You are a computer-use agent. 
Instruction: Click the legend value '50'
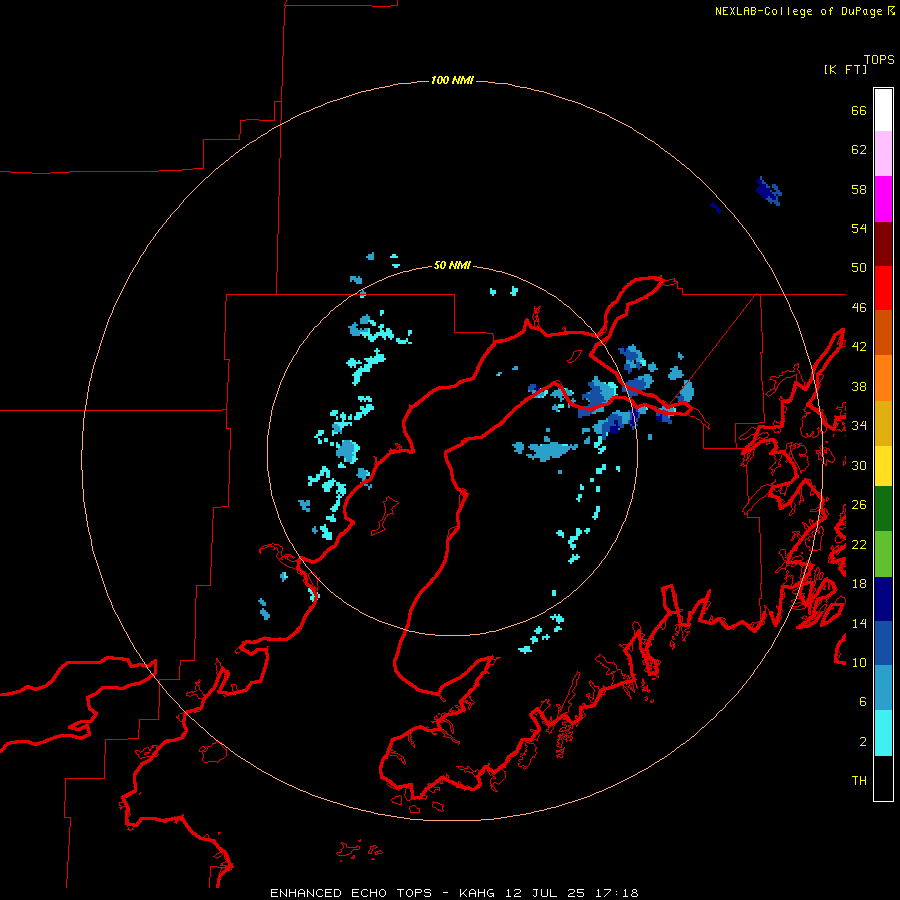point(859,268)
